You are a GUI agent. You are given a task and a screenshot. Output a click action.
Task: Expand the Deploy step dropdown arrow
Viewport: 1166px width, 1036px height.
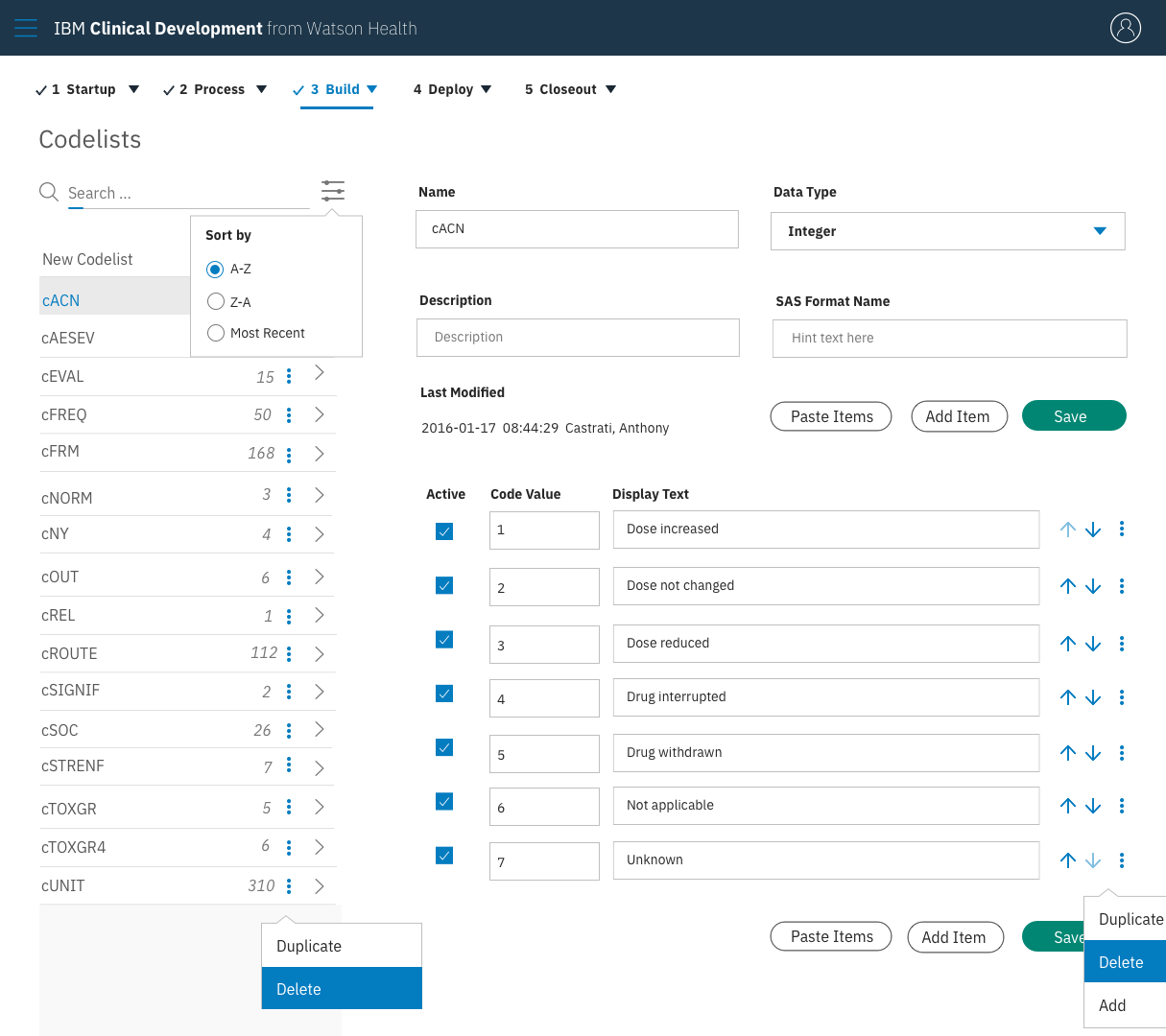(x=486, y=89)
